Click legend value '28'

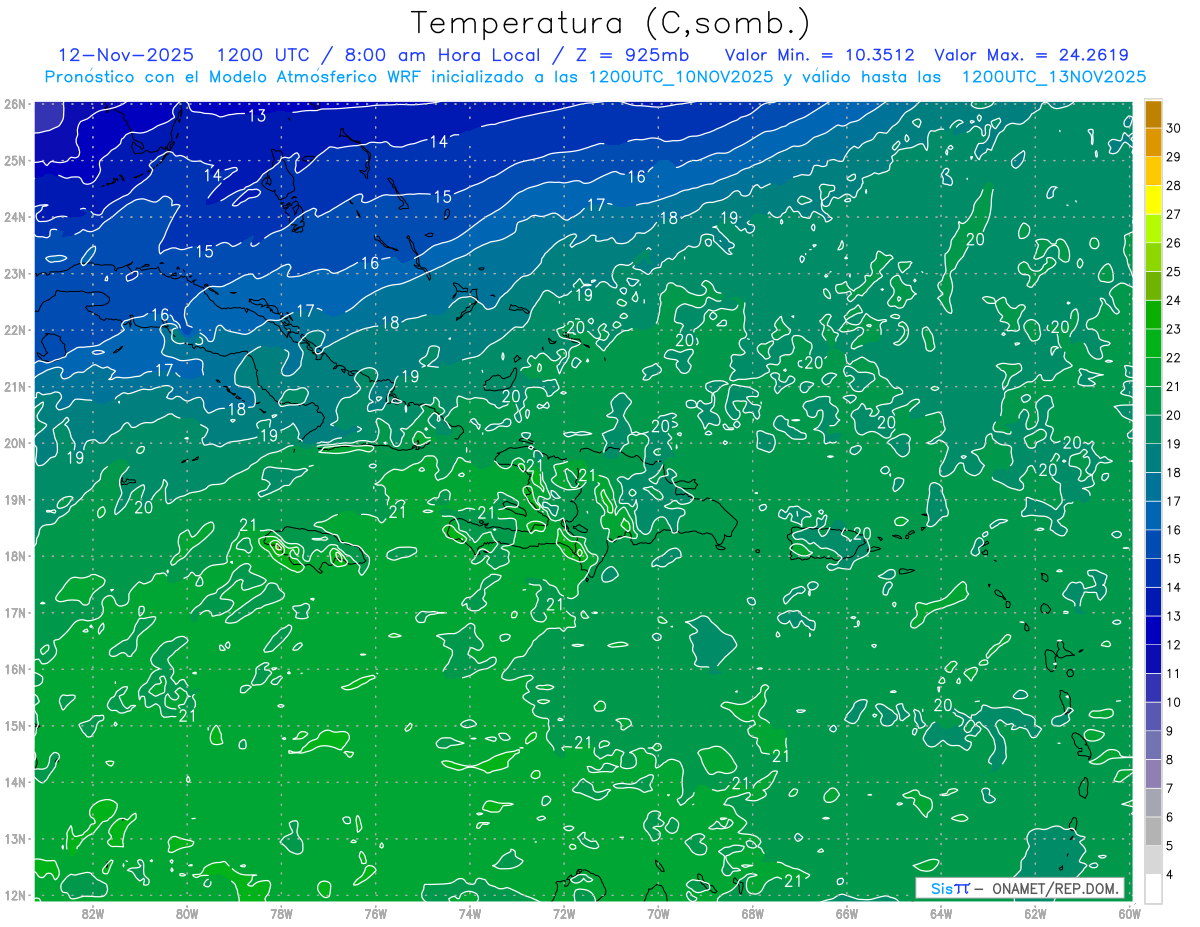[x=1173, y=186]
